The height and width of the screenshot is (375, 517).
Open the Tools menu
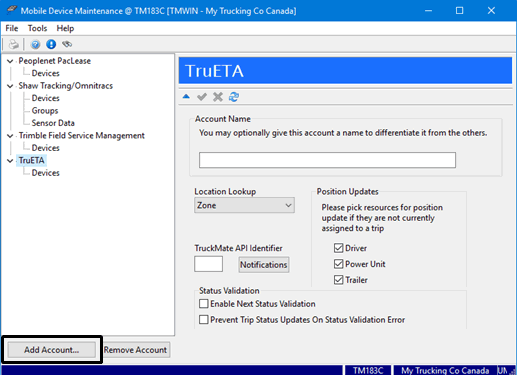point(37,28)
